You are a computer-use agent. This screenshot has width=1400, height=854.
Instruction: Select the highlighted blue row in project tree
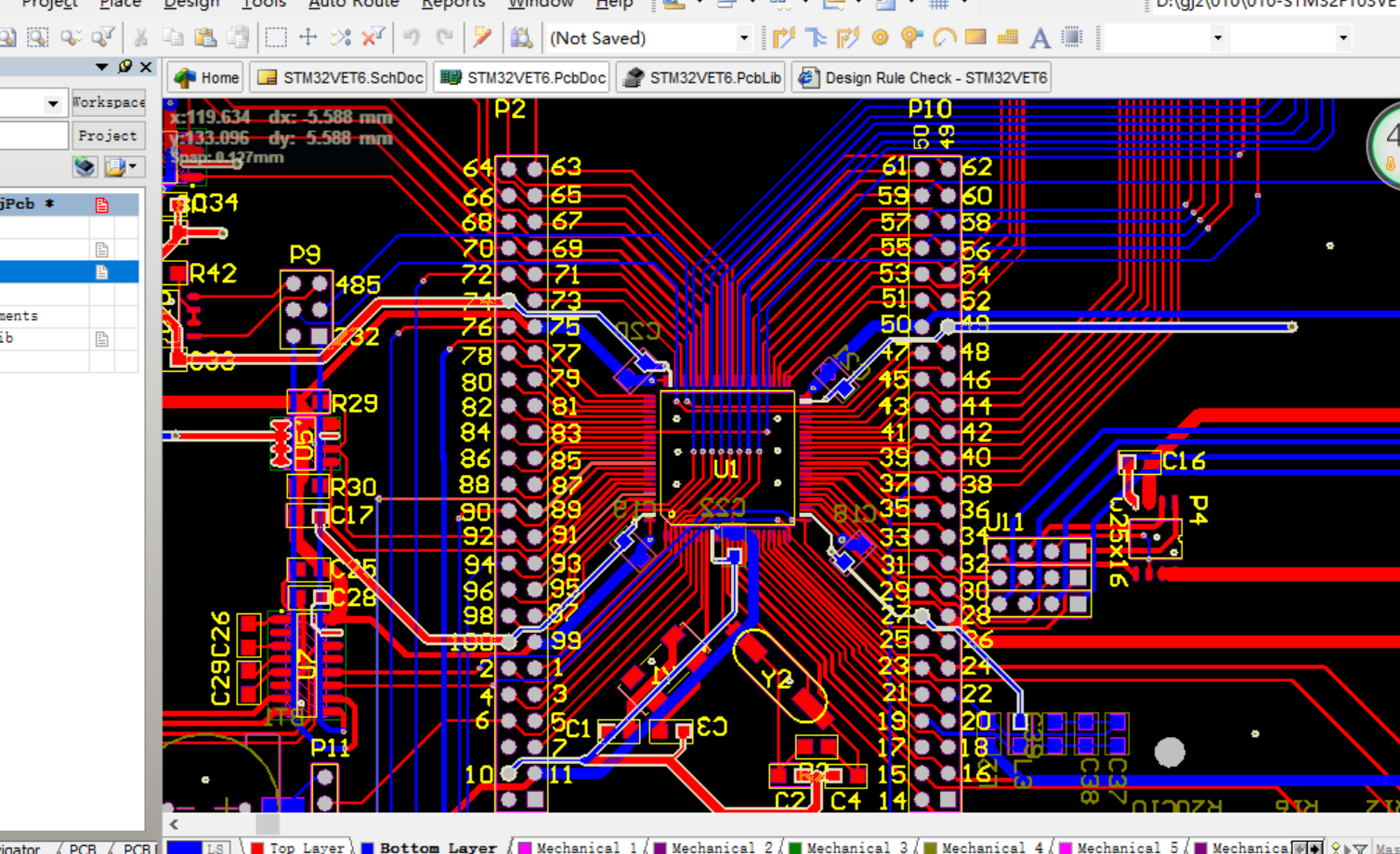[69, 271]
